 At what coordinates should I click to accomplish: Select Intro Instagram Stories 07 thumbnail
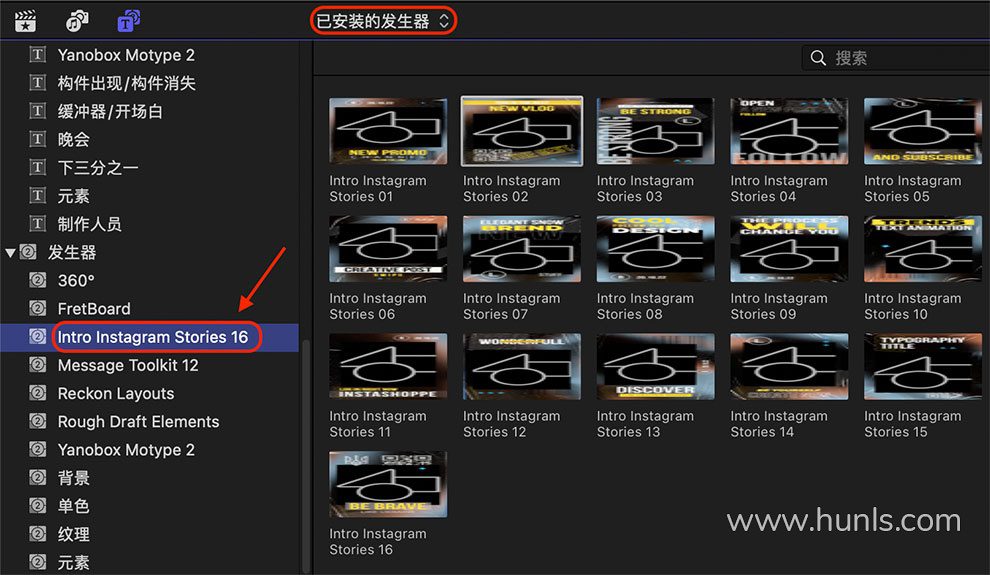click(522, 249)
